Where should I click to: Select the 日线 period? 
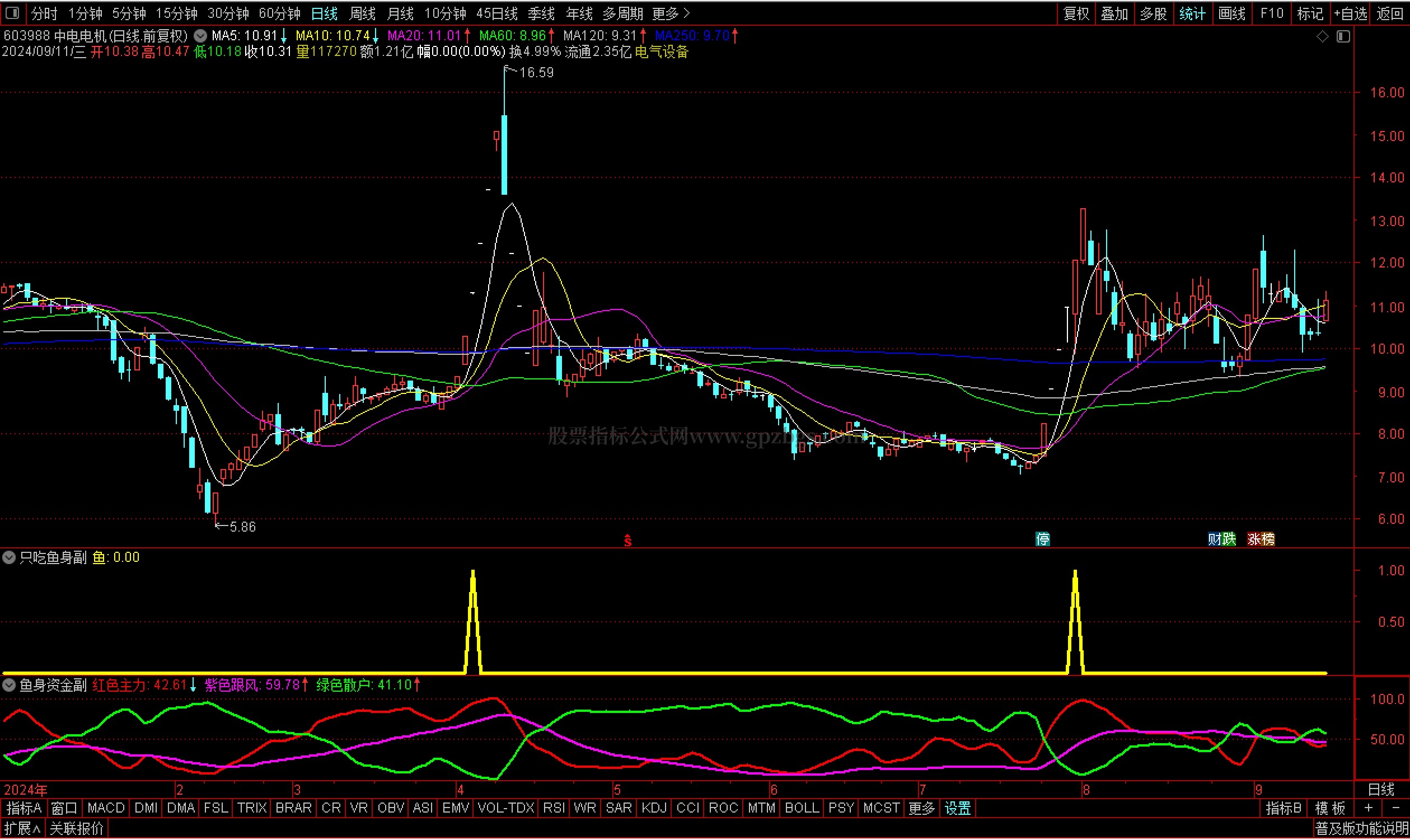click(x=324, y=13)
